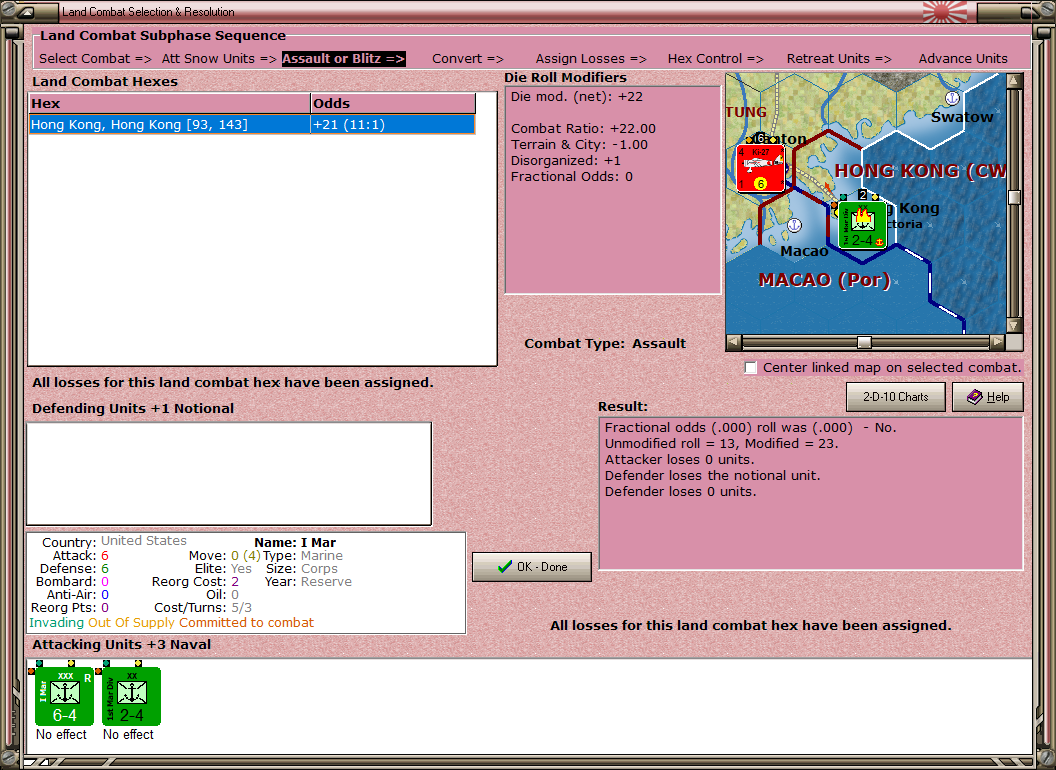Screen dimensions: 1056x770
Task: Enable Center linked map on selected combat
Action: point(751,368)
